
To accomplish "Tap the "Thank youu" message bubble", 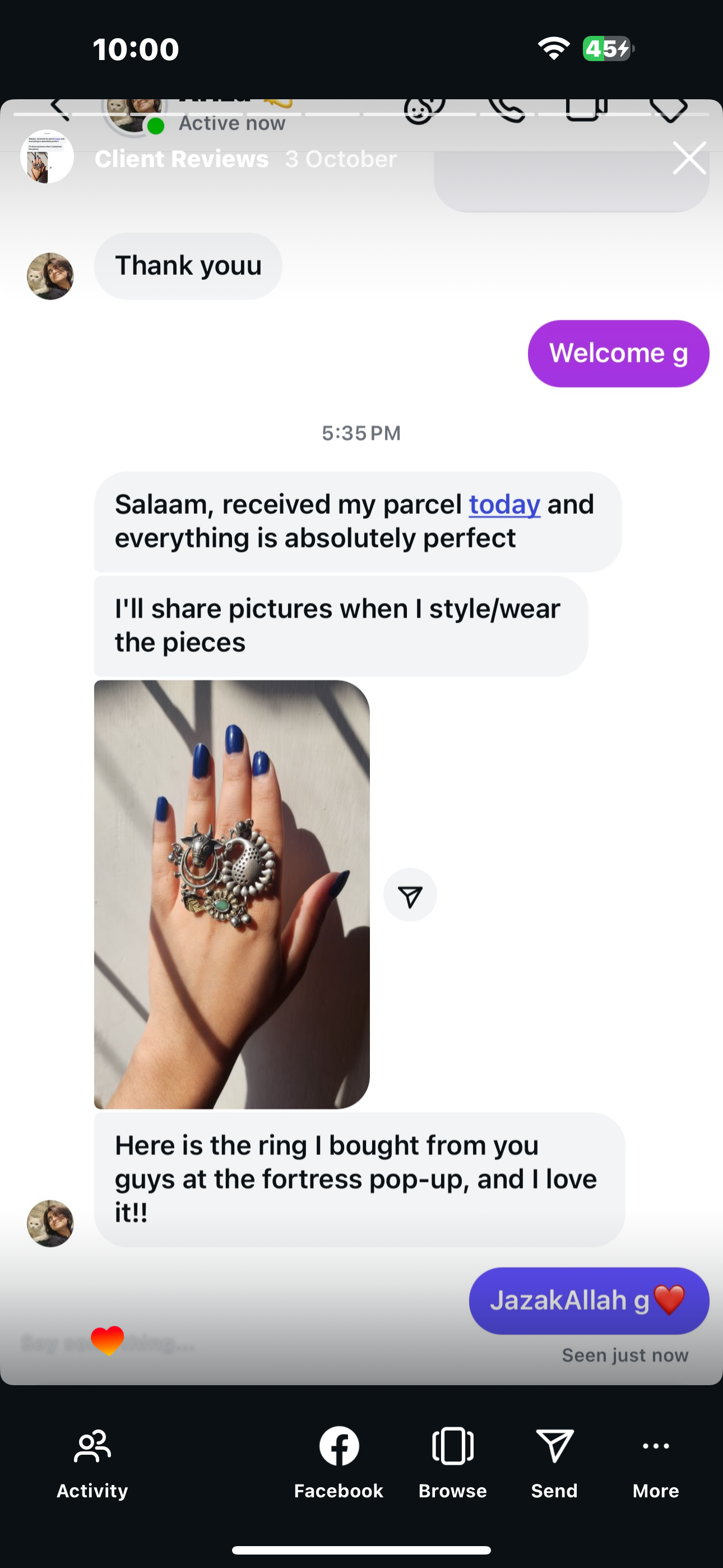I will click(188, 266).
